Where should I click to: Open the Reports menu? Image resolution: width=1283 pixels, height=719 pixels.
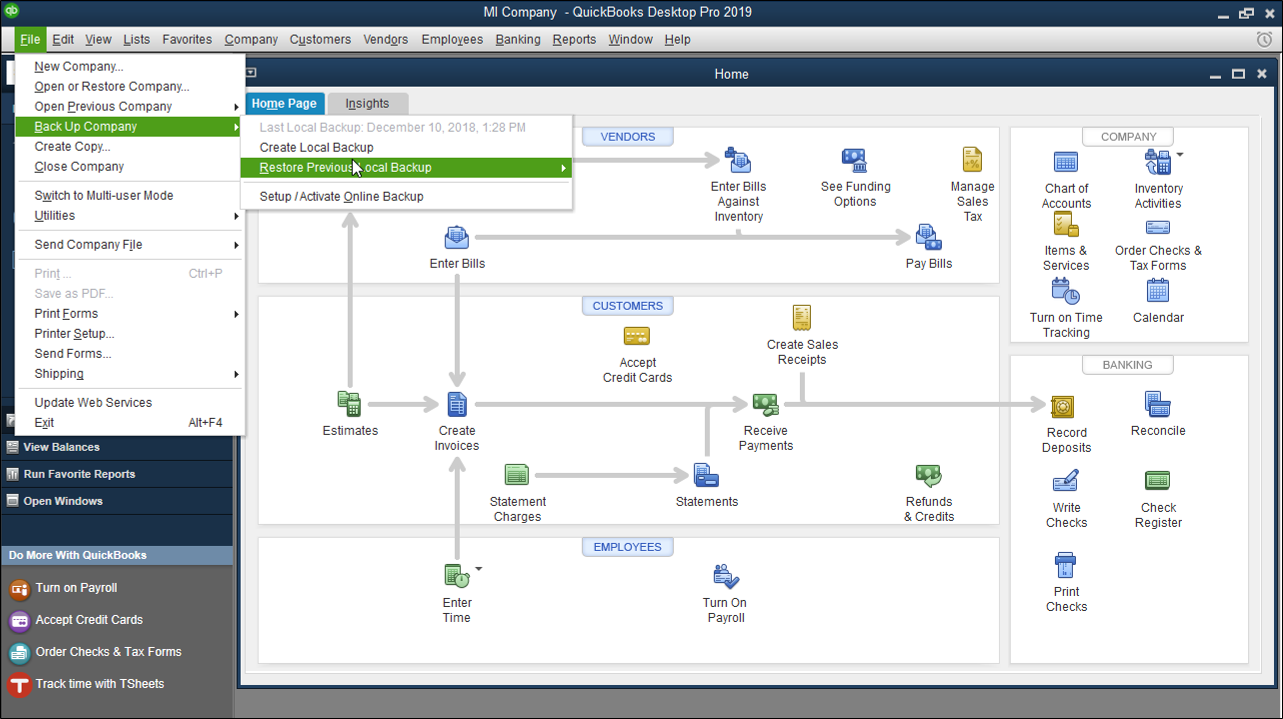pyautogui.click(x=574, y=39)
